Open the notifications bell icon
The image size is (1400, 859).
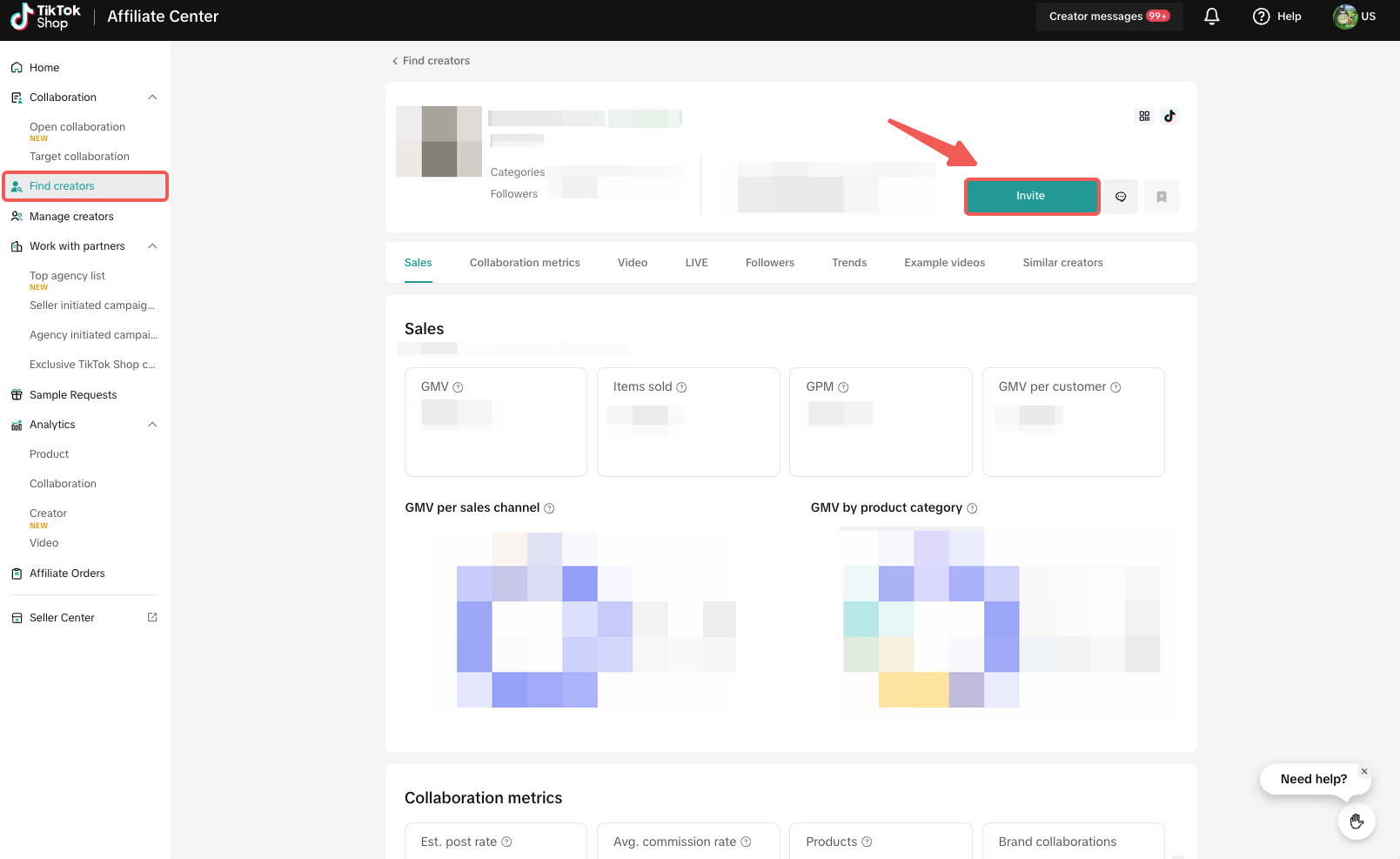pyautogui.click(x=1211, y=17)
